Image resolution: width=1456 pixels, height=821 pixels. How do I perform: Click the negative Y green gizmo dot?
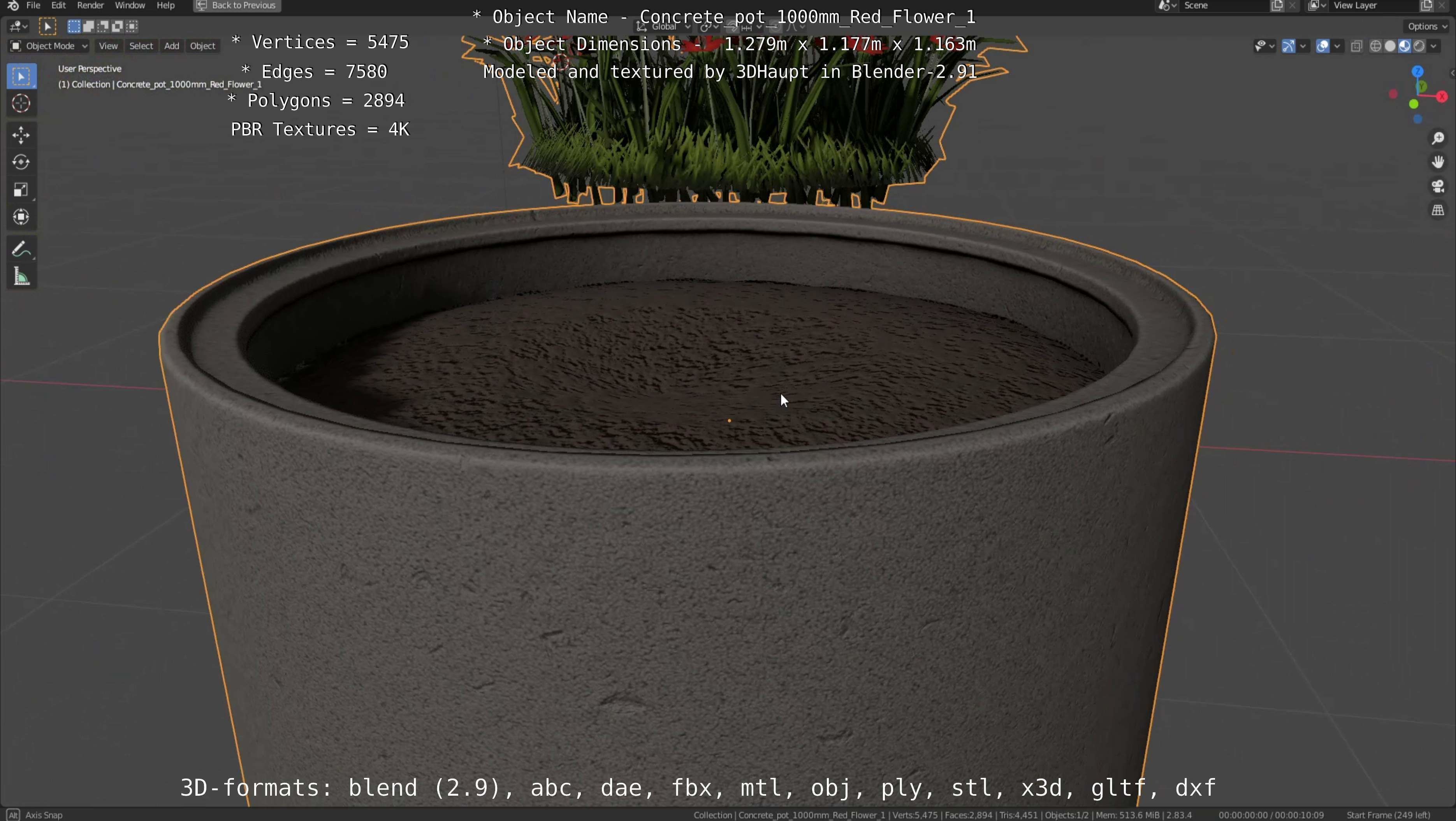(1414, 104)
